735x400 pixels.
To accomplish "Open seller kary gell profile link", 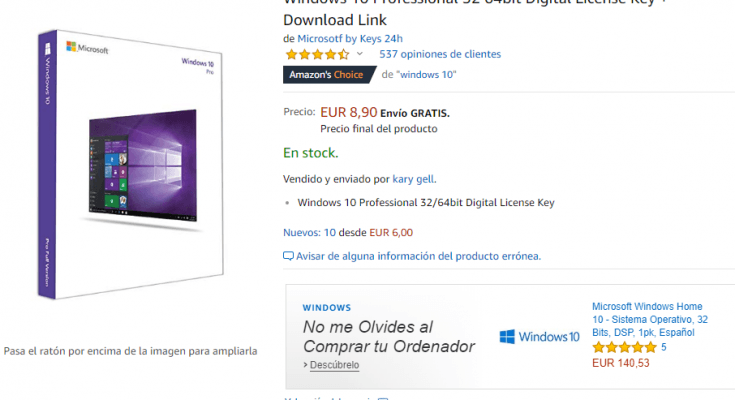I will (413, 179).
